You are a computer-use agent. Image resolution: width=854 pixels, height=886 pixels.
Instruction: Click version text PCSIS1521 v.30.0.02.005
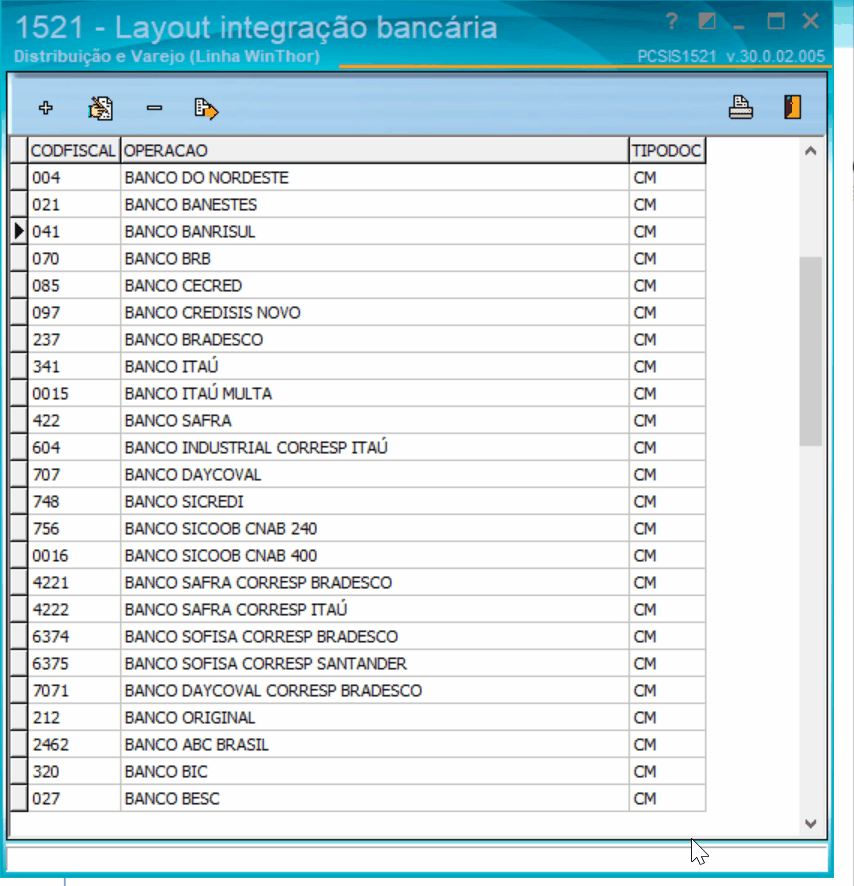click(x=731, y=57)
